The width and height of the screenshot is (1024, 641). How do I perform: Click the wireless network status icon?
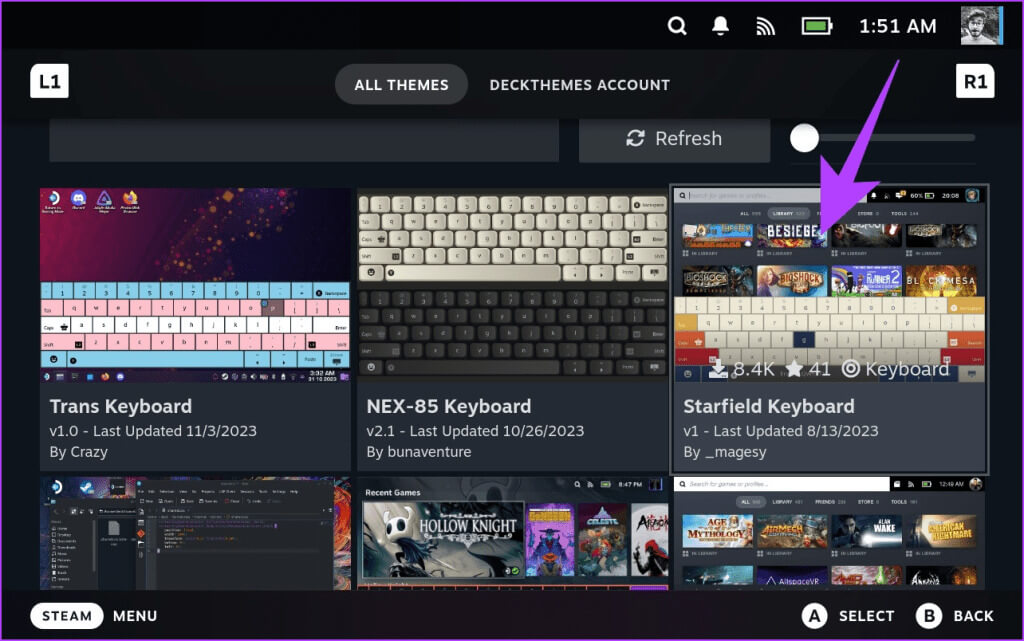click(765, 26)
